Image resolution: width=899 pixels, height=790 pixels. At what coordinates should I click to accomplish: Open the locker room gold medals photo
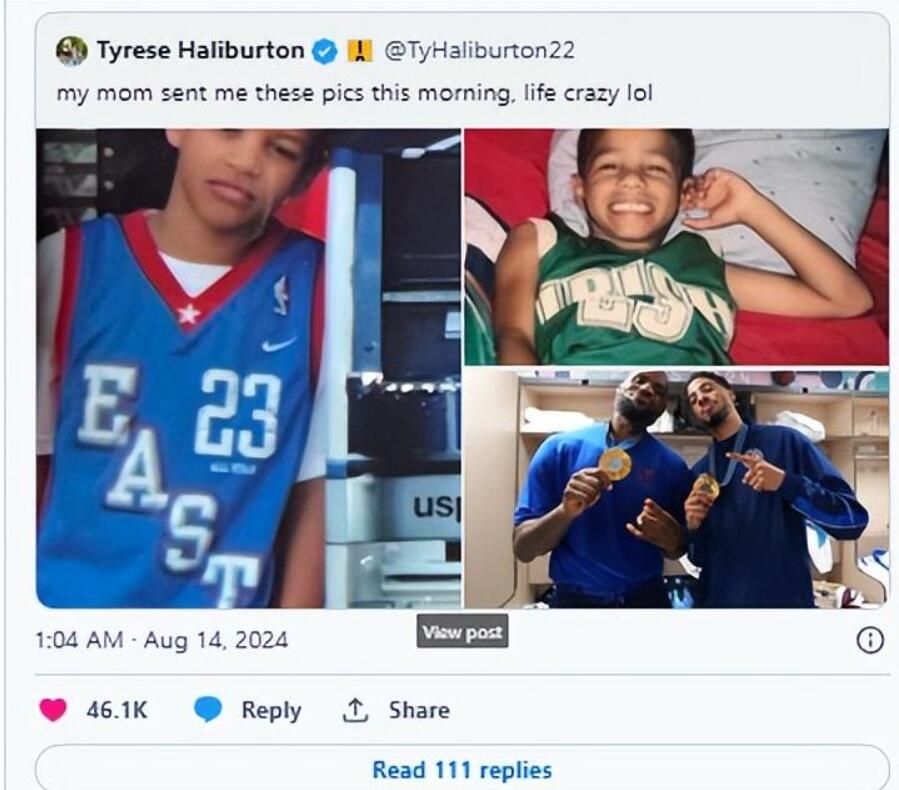click(676, 488)
